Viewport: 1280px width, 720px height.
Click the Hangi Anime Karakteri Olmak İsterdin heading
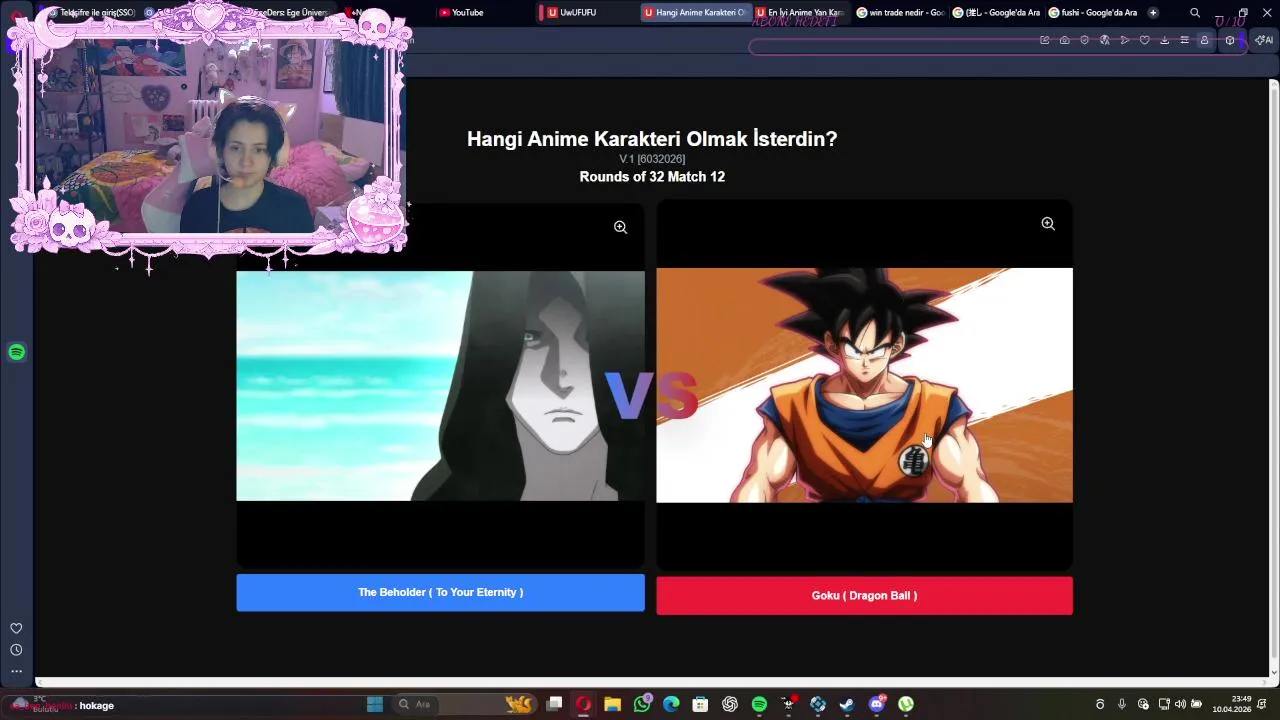(x=652, y=139)
